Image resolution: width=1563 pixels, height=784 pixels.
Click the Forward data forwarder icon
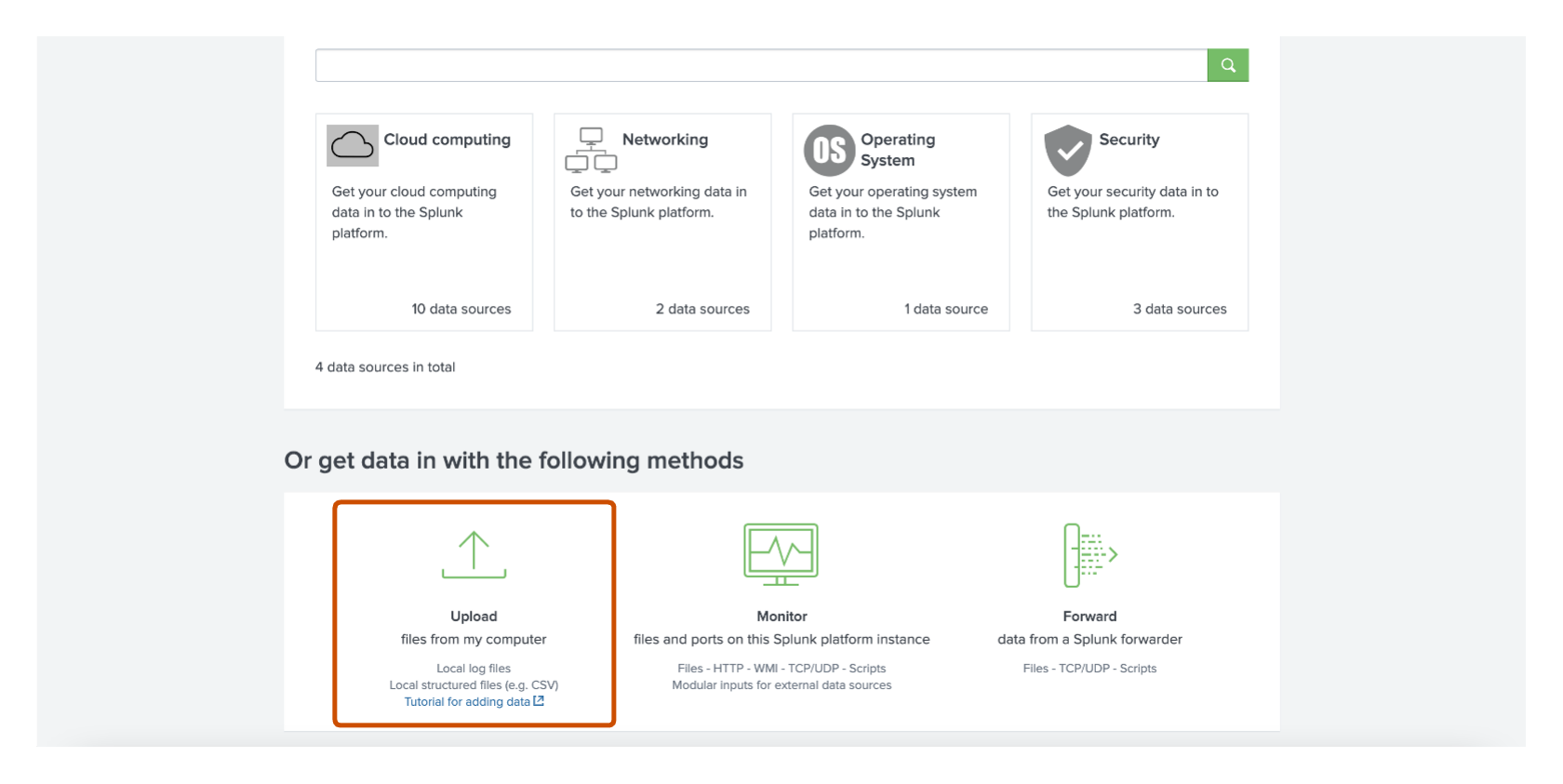click(1090, 555)
